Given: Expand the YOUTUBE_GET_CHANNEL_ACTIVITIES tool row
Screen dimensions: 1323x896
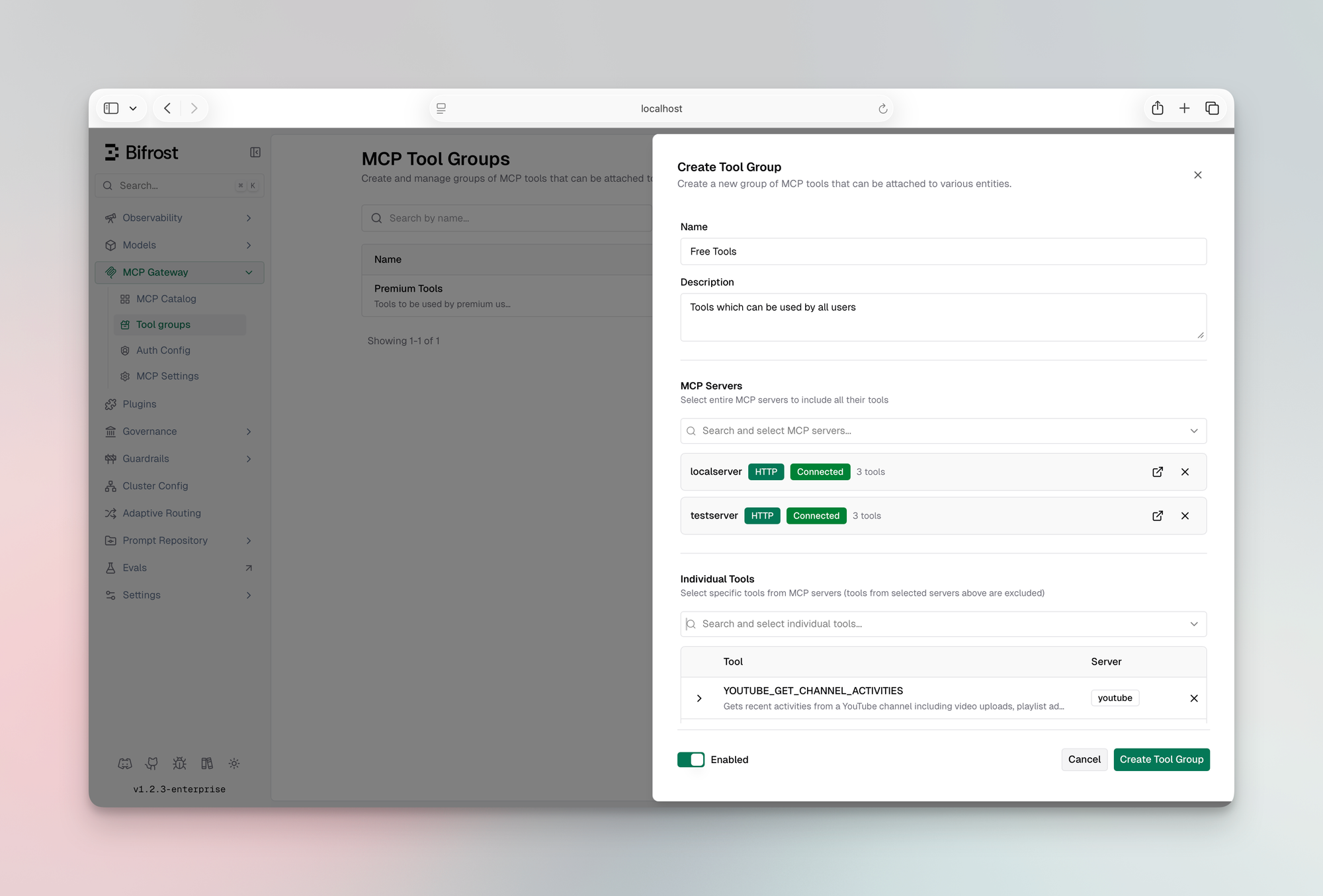Looking at the screenshot, I should pos(699,698).
